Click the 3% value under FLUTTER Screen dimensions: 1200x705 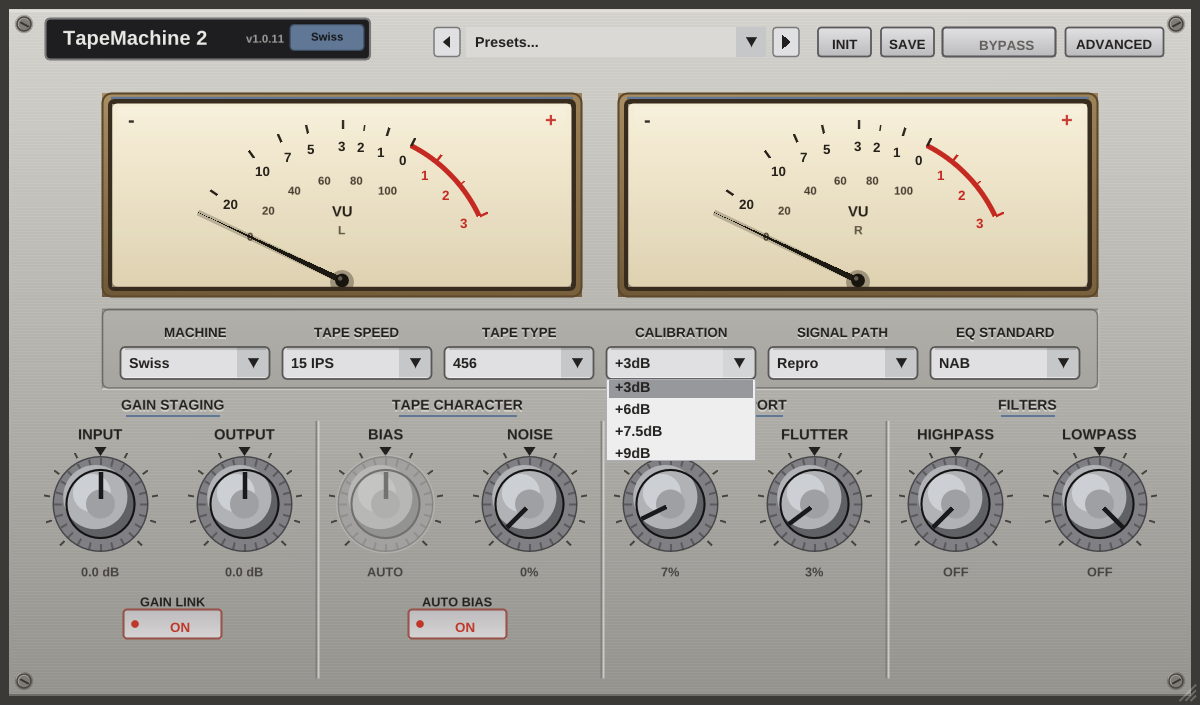[814, 572]
